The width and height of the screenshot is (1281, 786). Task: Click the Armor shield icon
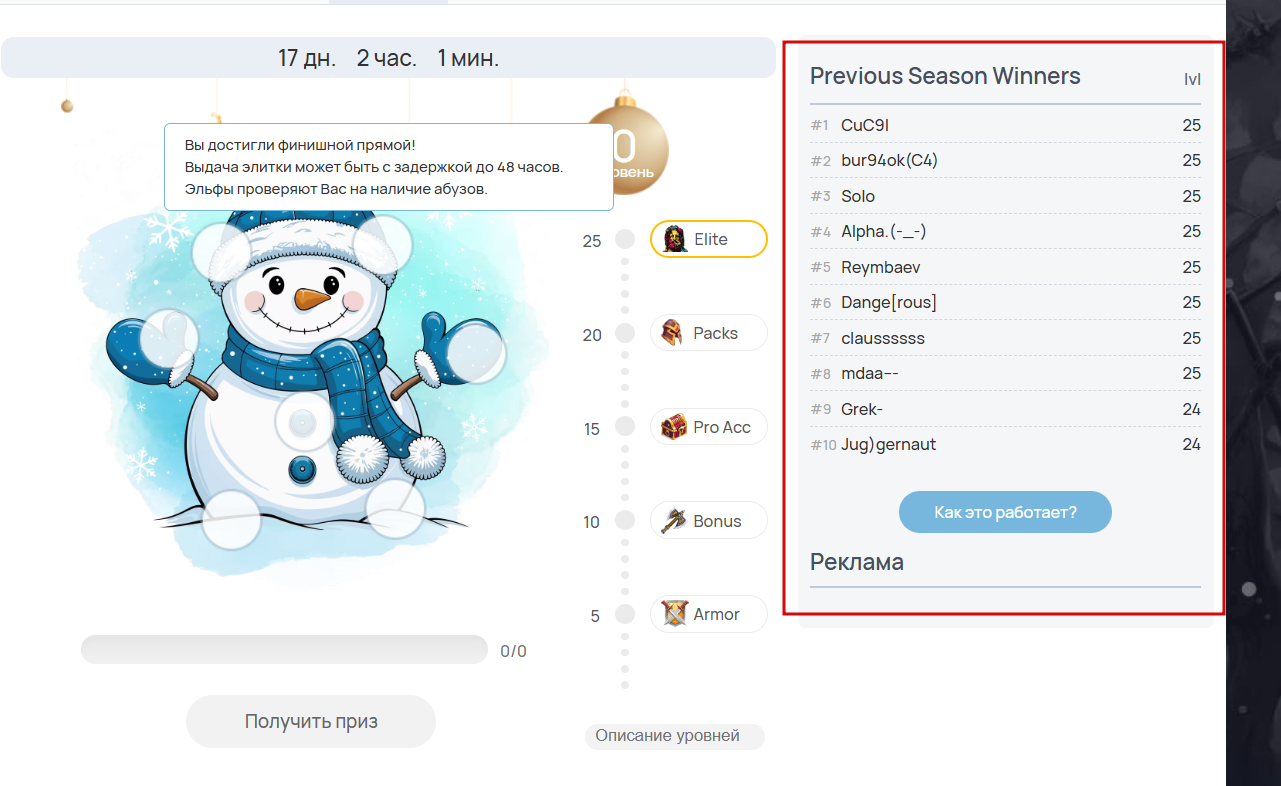tap(675, 614)
